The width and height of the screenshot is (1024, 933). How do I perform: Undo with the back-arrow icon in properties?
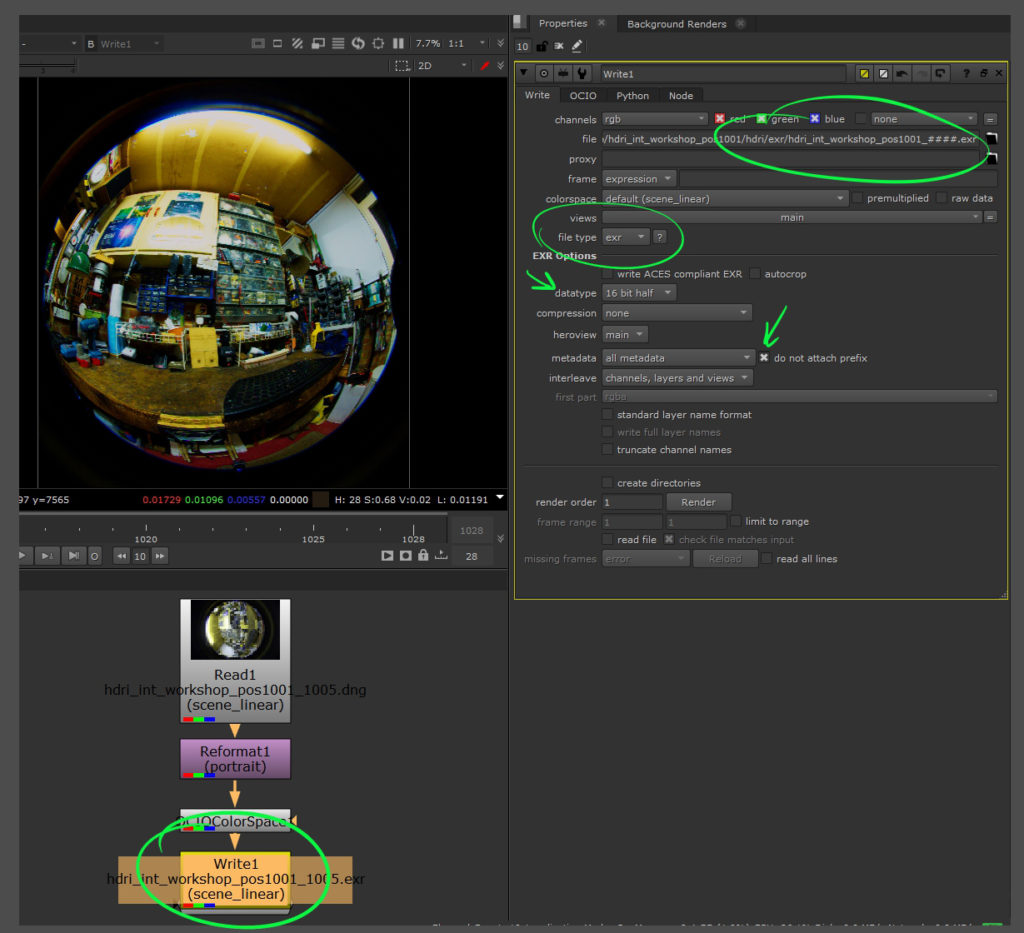(x=903, y=72)
